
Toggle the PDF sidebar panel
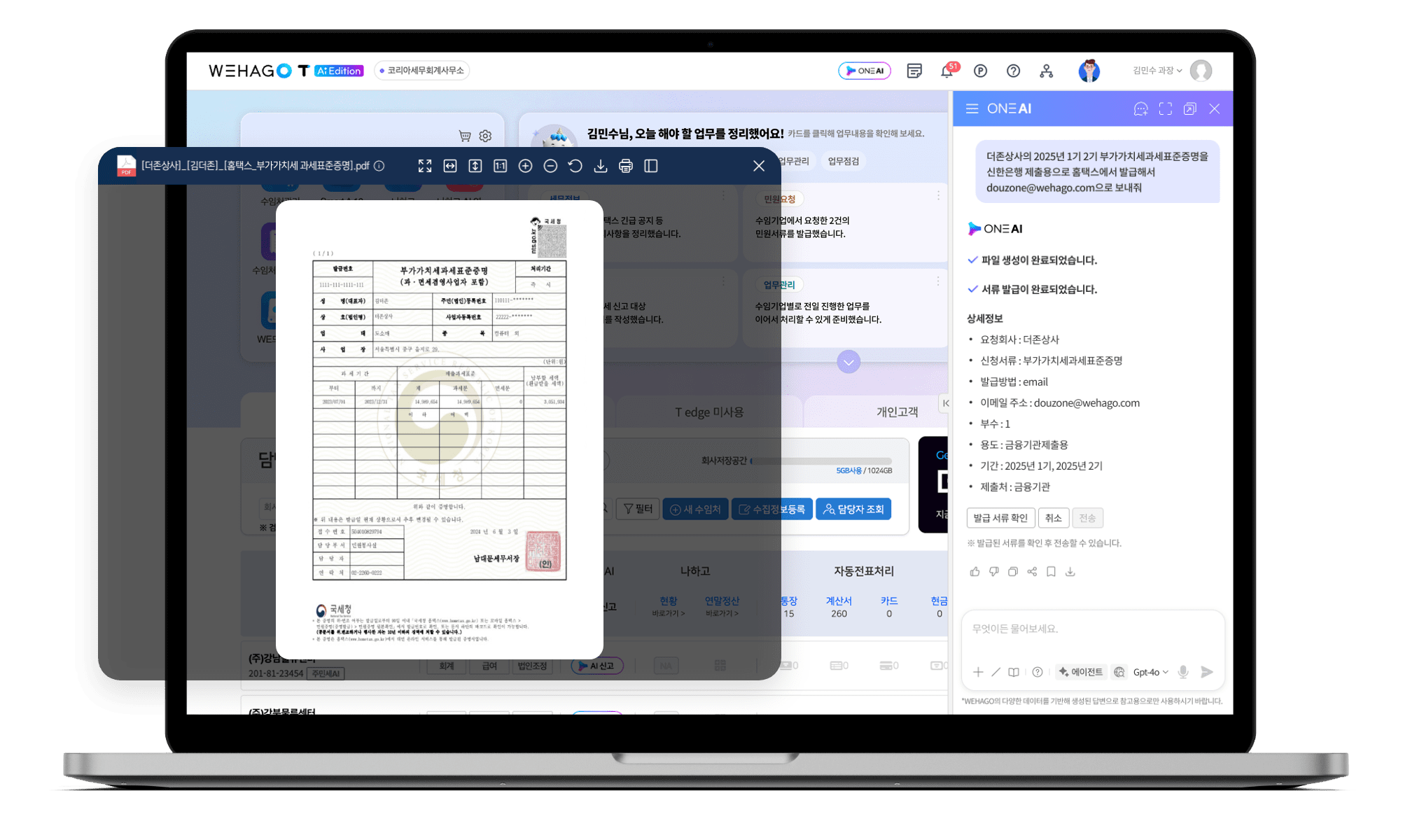click(650, 166)
